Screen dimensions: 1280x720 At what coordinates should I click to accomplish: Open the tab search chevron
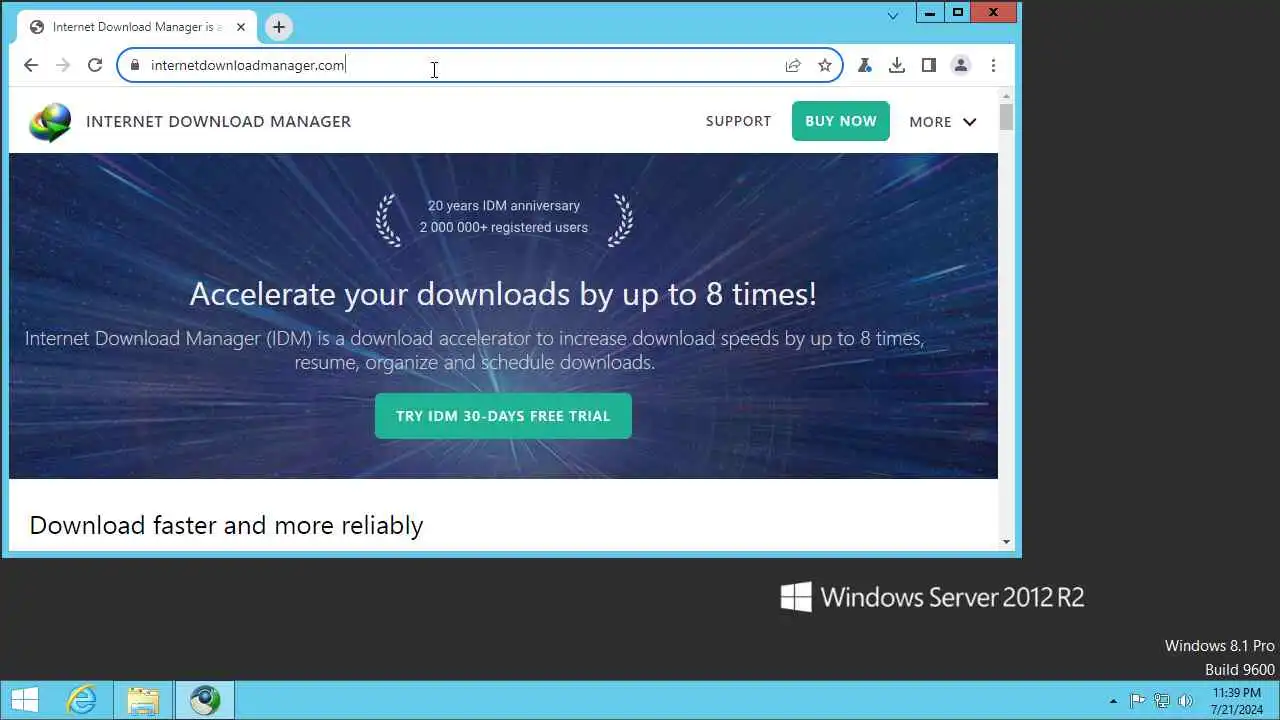[893, 15]
